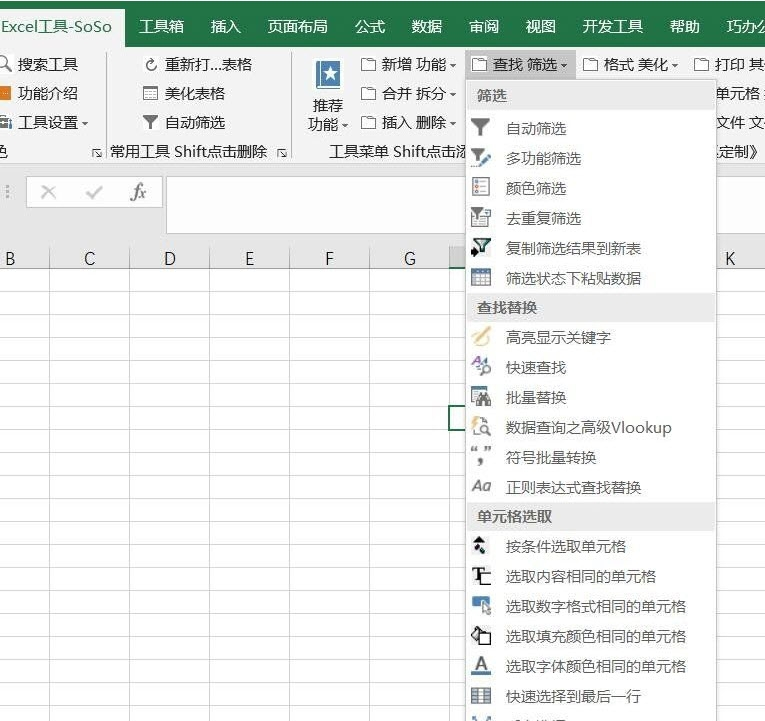This screenshot has width=765, height=721.
Task: Click the formula bar confirm checkmark
Action: click(x=94, y=192)
